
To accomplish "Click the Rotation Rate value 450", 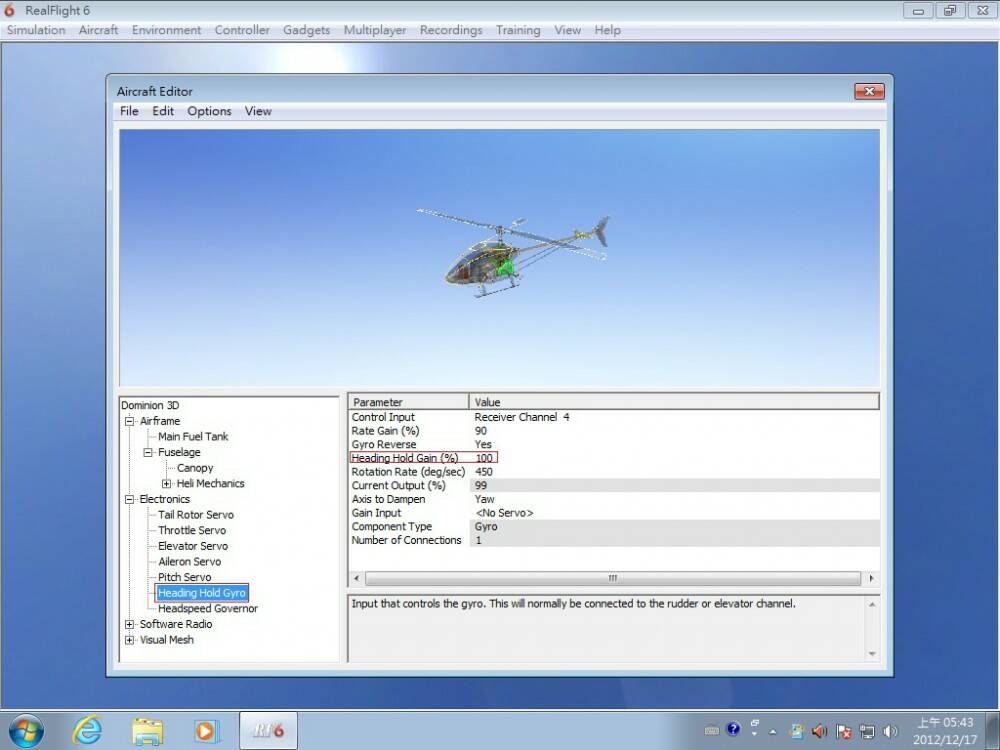I will tap(484, 472).
